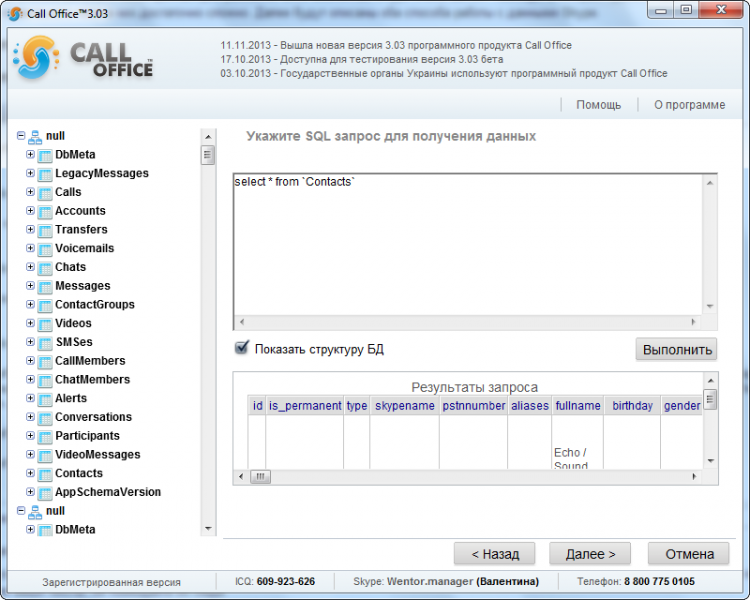Click the pstnnumber column header
Image resolution: width=750 pixels, height=600 pixels.
(474, 406)
